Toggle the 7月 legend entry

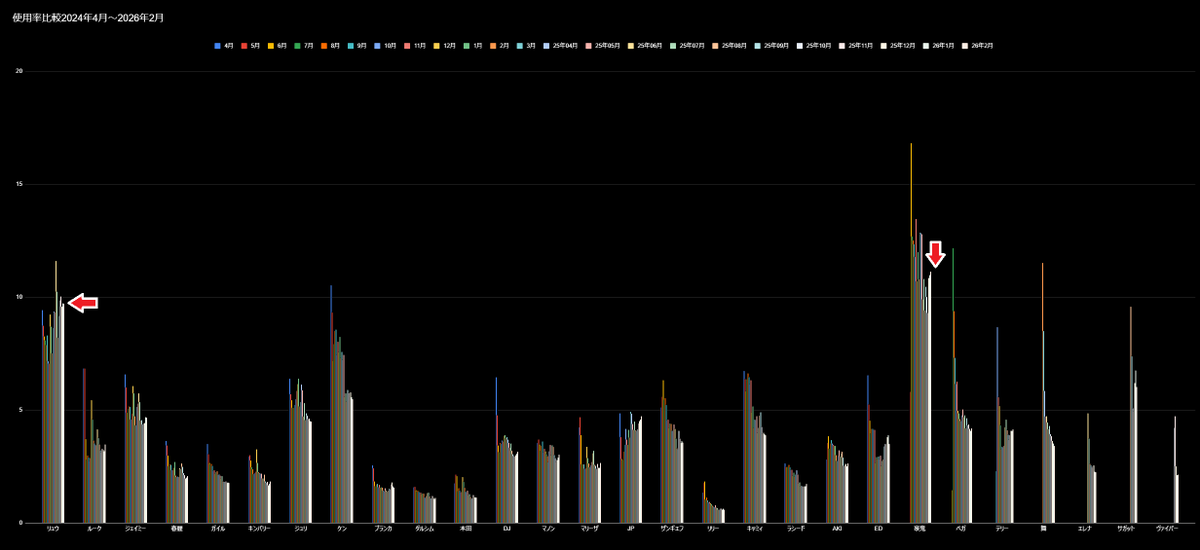[304, 46]
